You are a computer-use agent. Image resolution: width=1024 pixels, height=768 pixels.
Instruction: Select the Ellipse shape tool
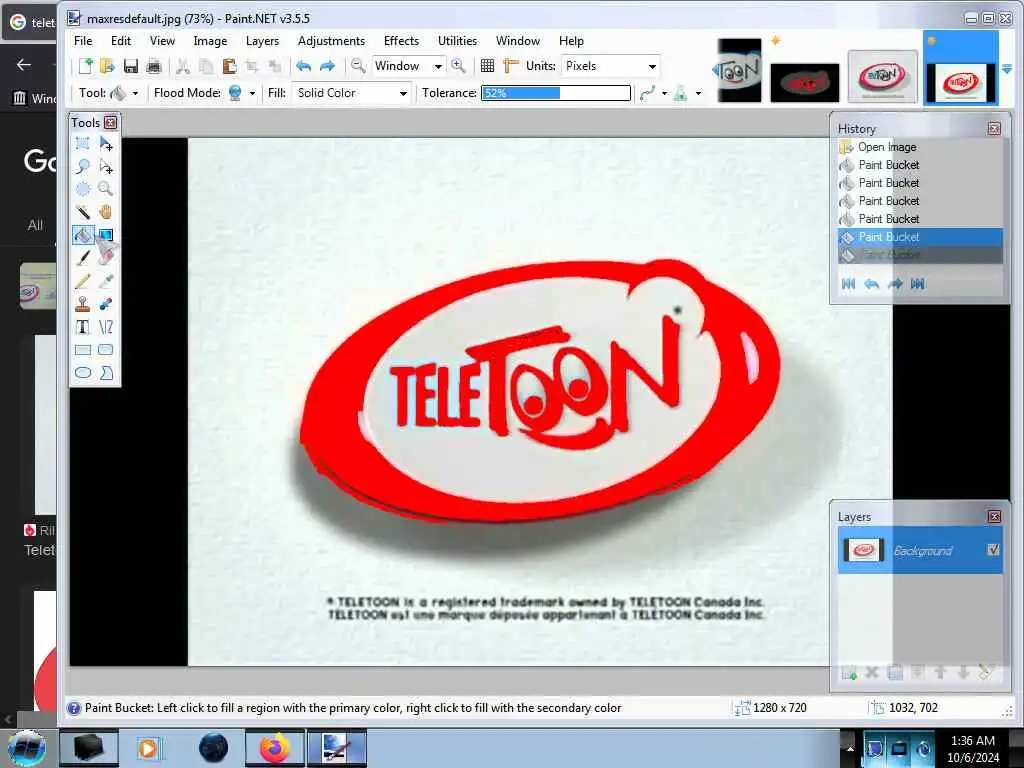tap(83, 373)
